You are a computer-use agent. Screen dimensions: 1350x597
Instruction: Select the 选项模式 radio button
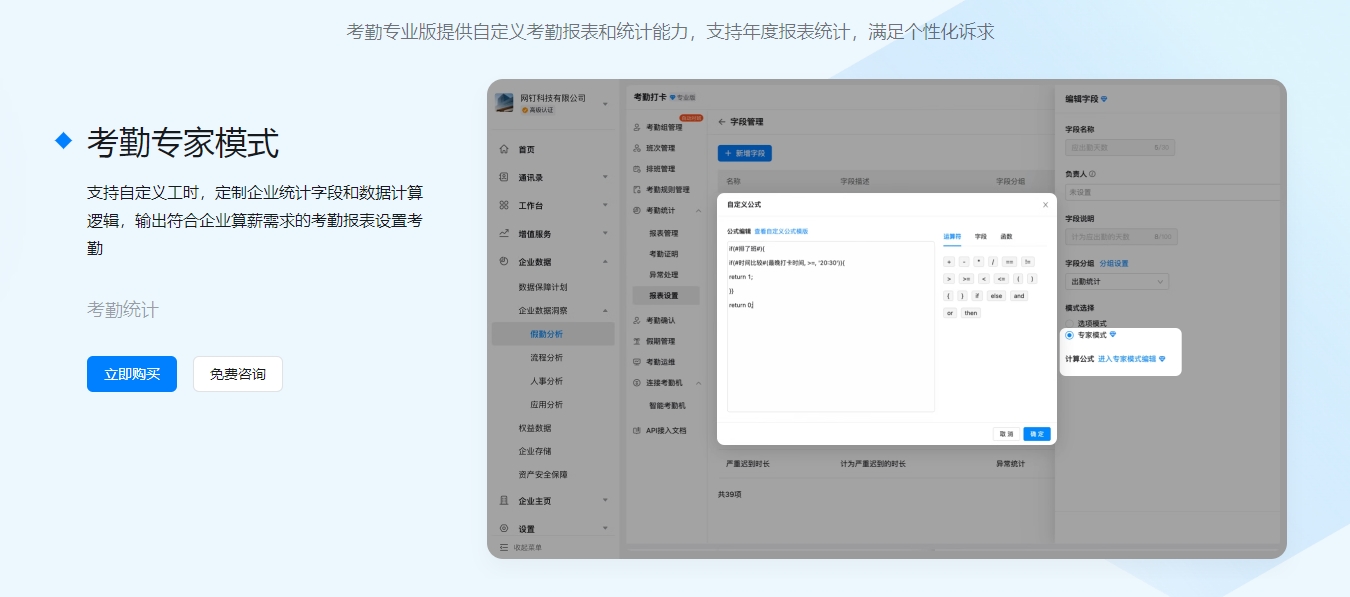pyautogui.click(x=1069, y=323)
